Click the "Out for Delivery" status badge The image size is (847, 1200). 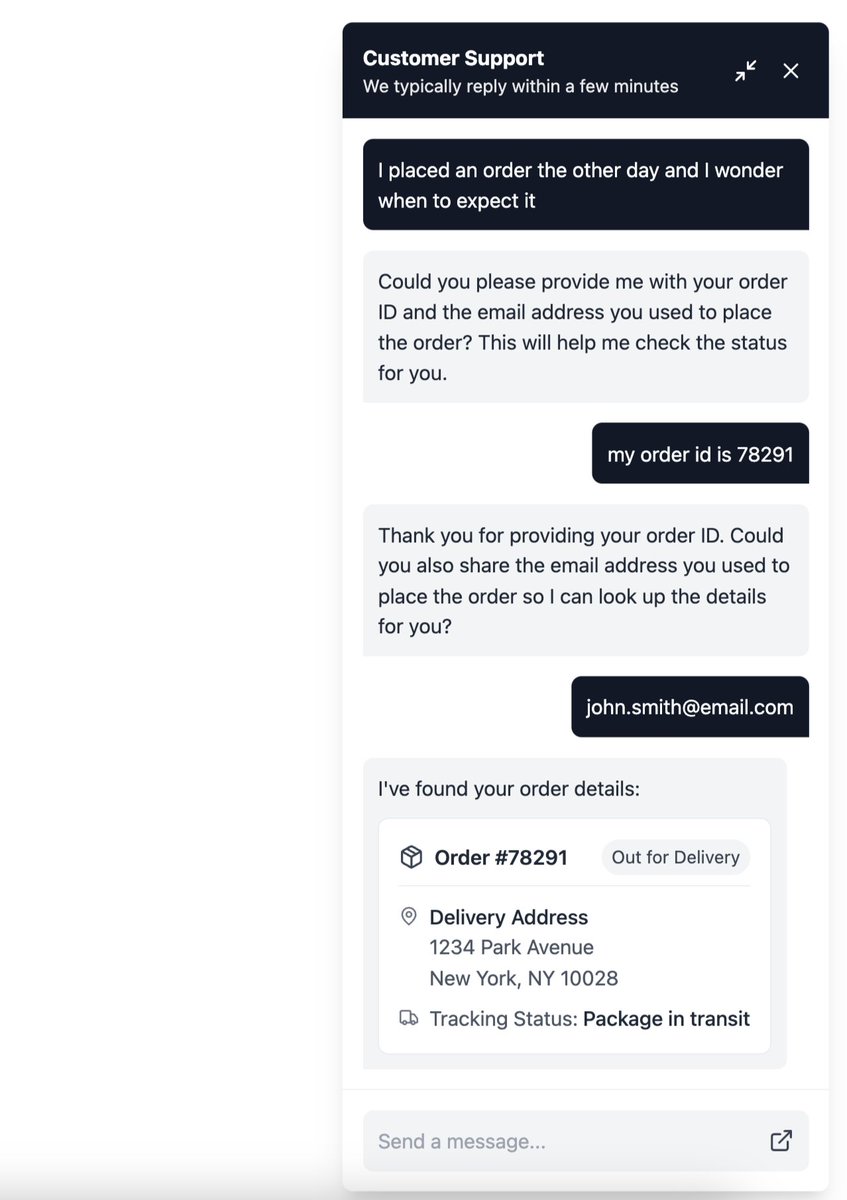pos(675,857)
